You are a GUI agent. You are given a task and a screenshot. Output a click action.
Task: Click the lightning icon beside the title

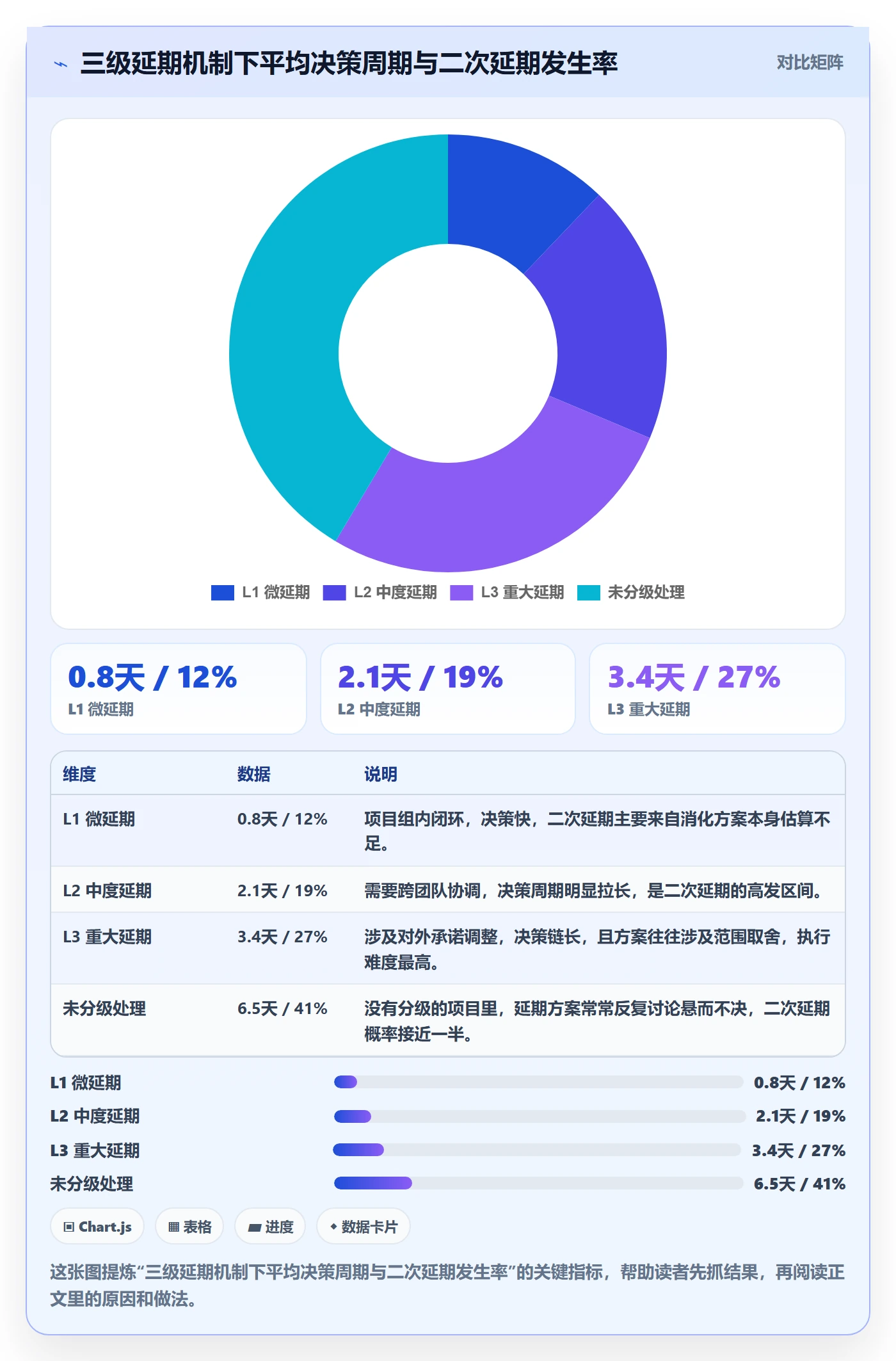[61, 63]
